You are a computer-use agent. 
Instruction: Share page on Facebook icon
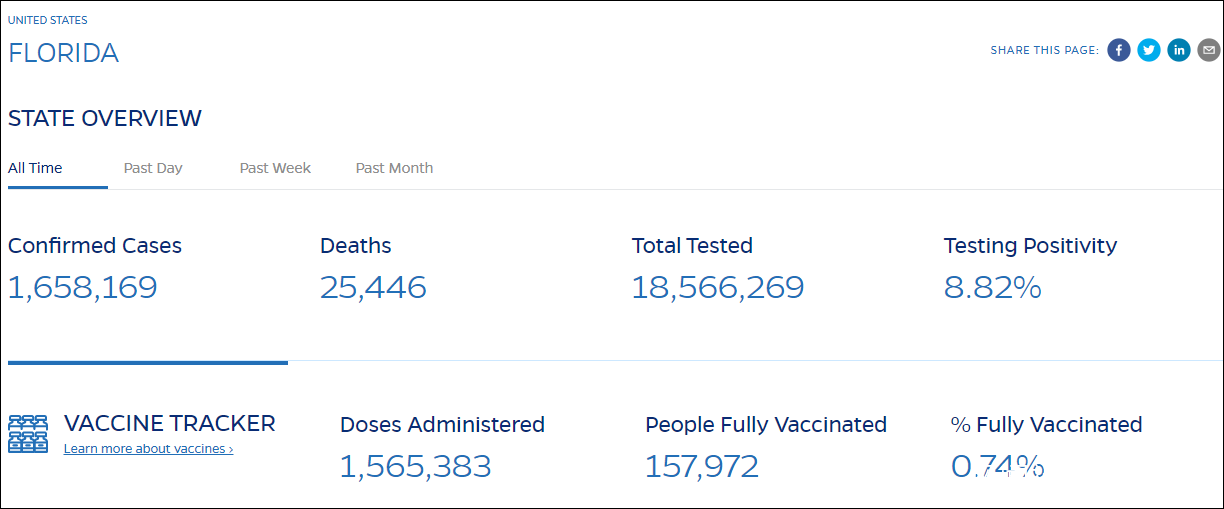coord(1119,50)
